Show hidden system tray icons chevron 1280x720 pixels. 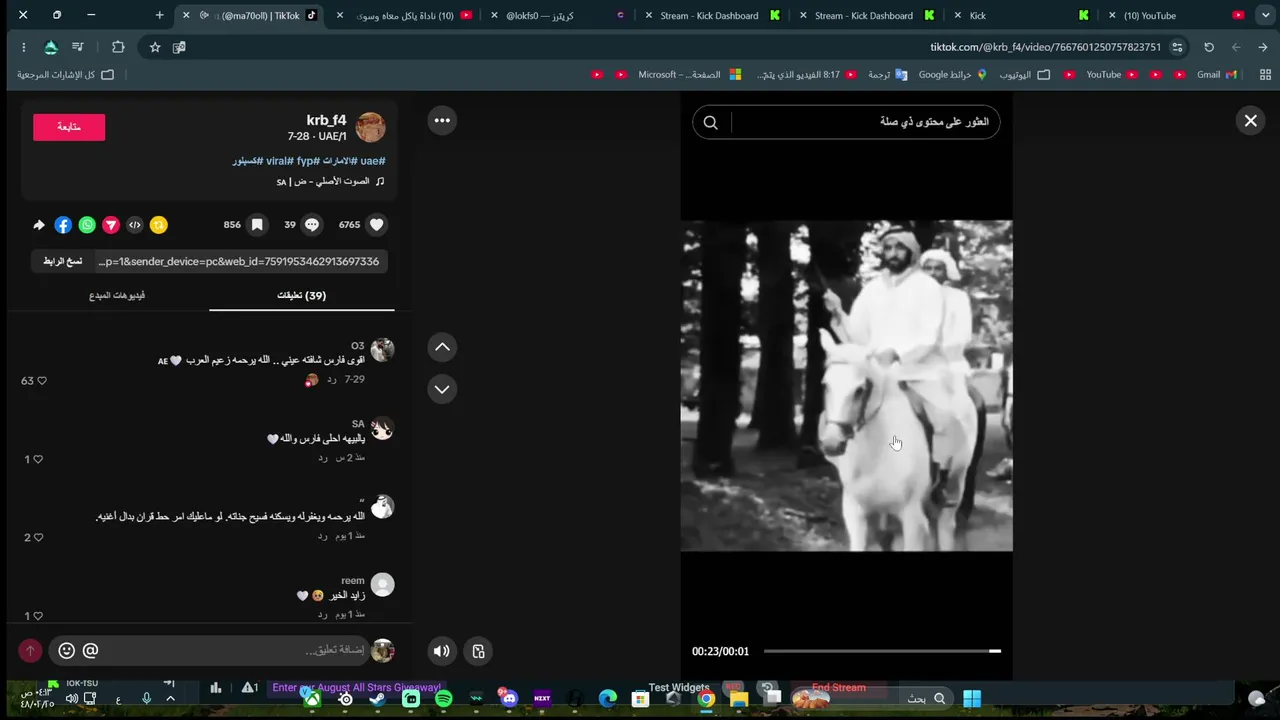170,699
